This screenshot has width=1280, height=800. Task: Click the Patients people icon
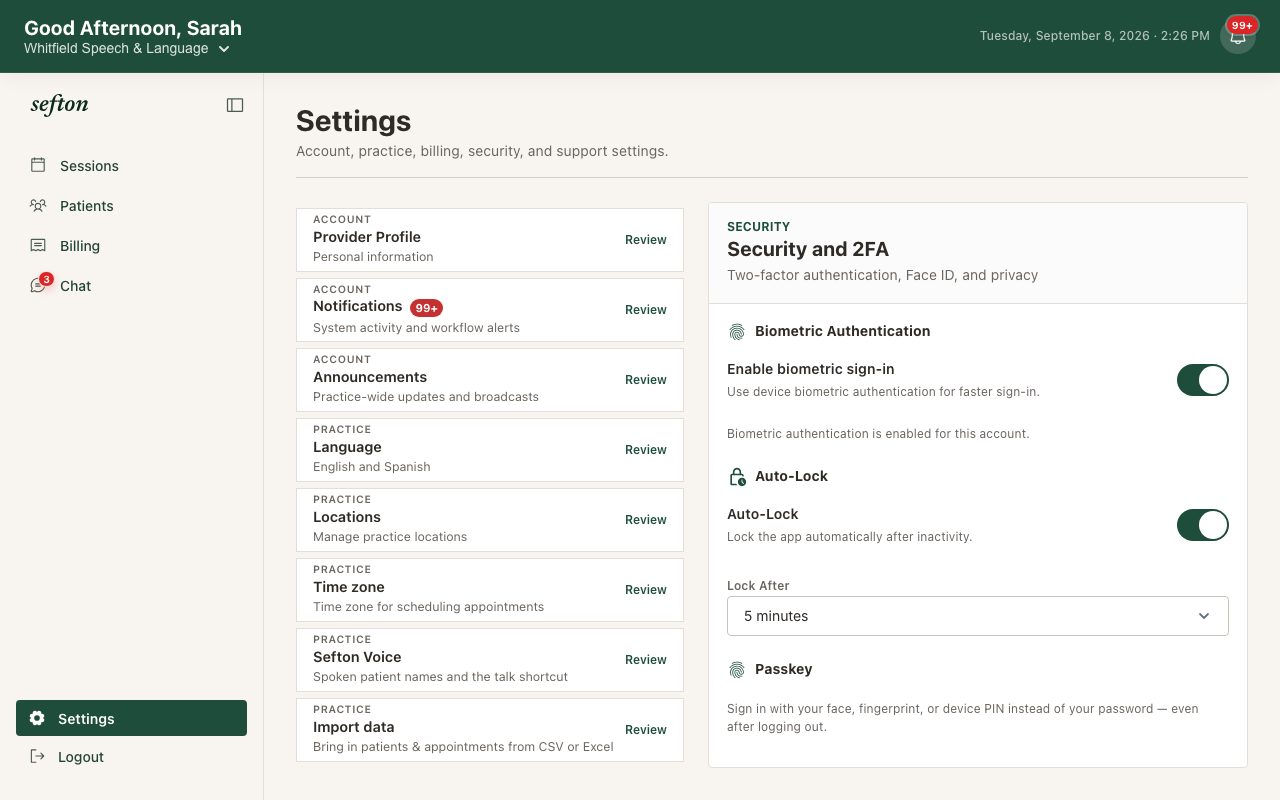pos(38,205)
